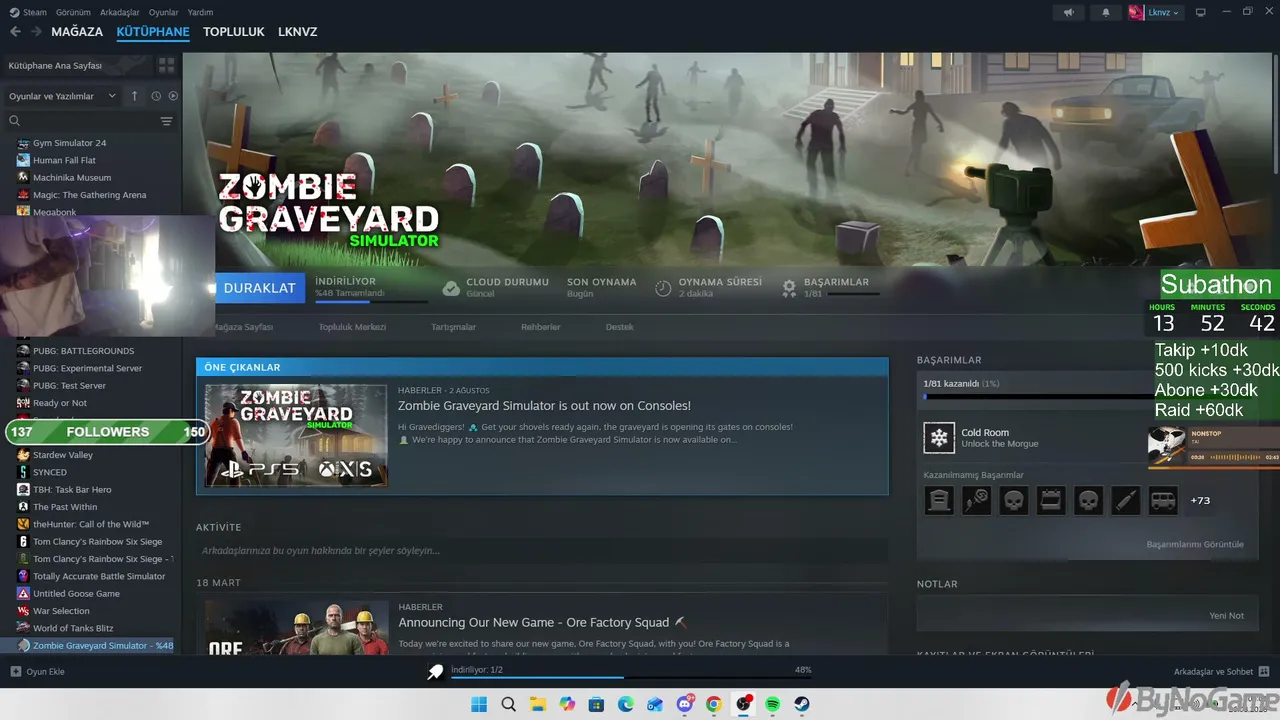Open the Arkadaşlar menu
Image resolution: width=1280 pixels, height=720 pixels.
[x=118, y=12]
